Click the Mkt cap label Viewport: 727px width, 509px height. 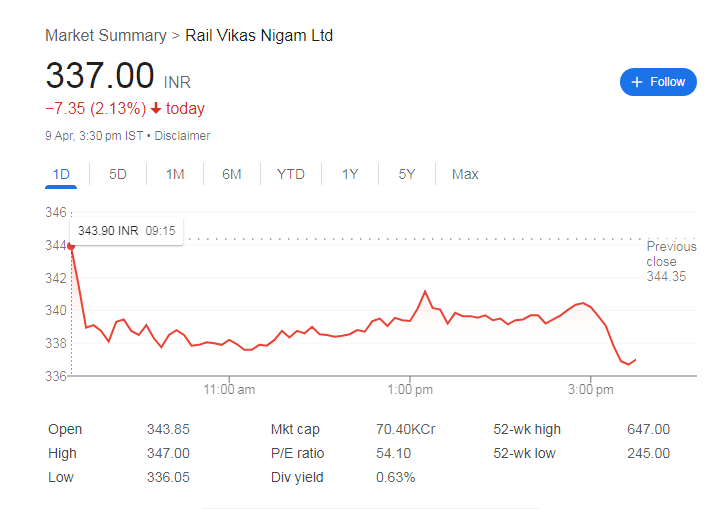pyautogui.click(x=295, y=430)
